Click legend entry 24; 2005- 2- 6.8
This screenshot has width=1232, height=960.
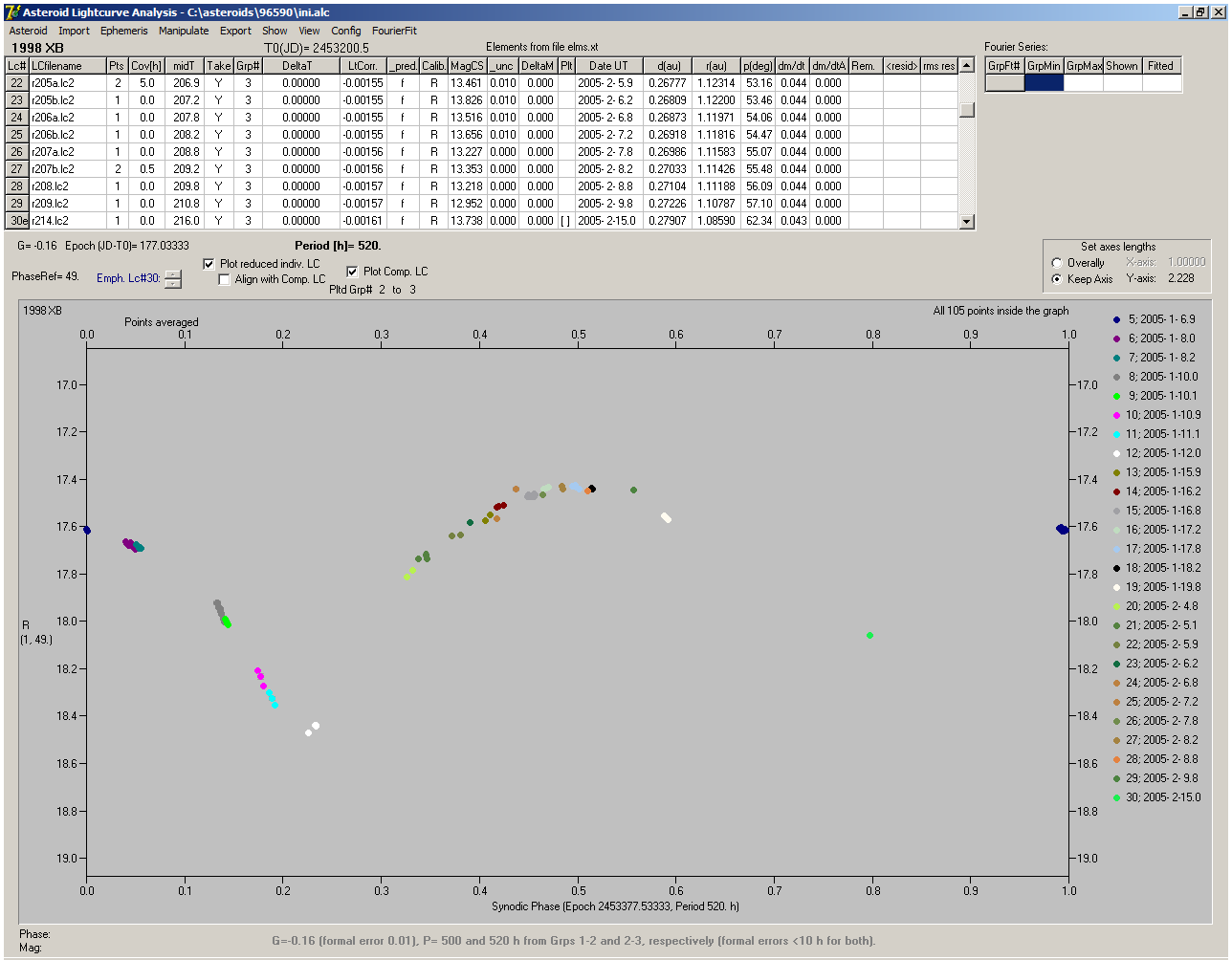[x=1156, y=683]
